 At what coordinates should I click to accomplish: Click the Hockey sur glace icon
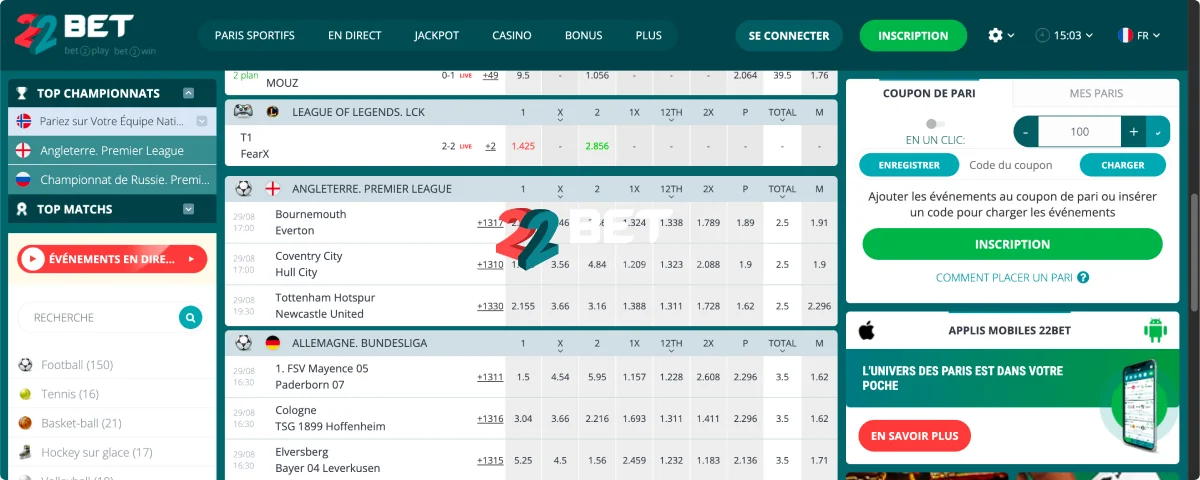click(25, 452)
